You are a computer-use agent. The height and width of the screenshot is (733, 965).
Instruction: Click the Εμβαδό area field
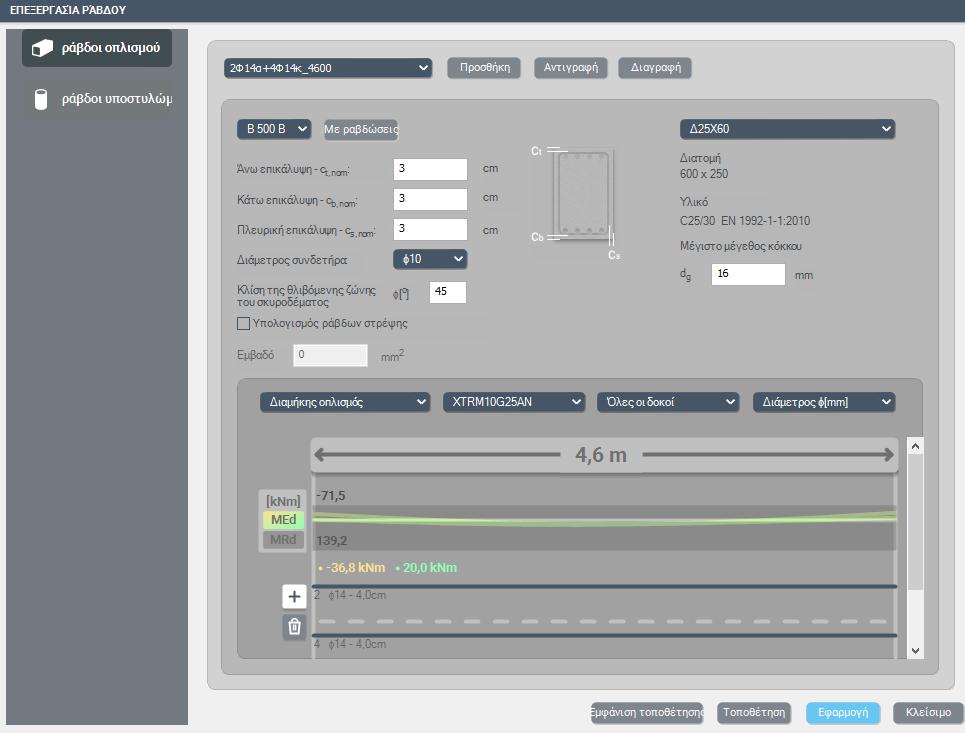[x=330, y=355]
